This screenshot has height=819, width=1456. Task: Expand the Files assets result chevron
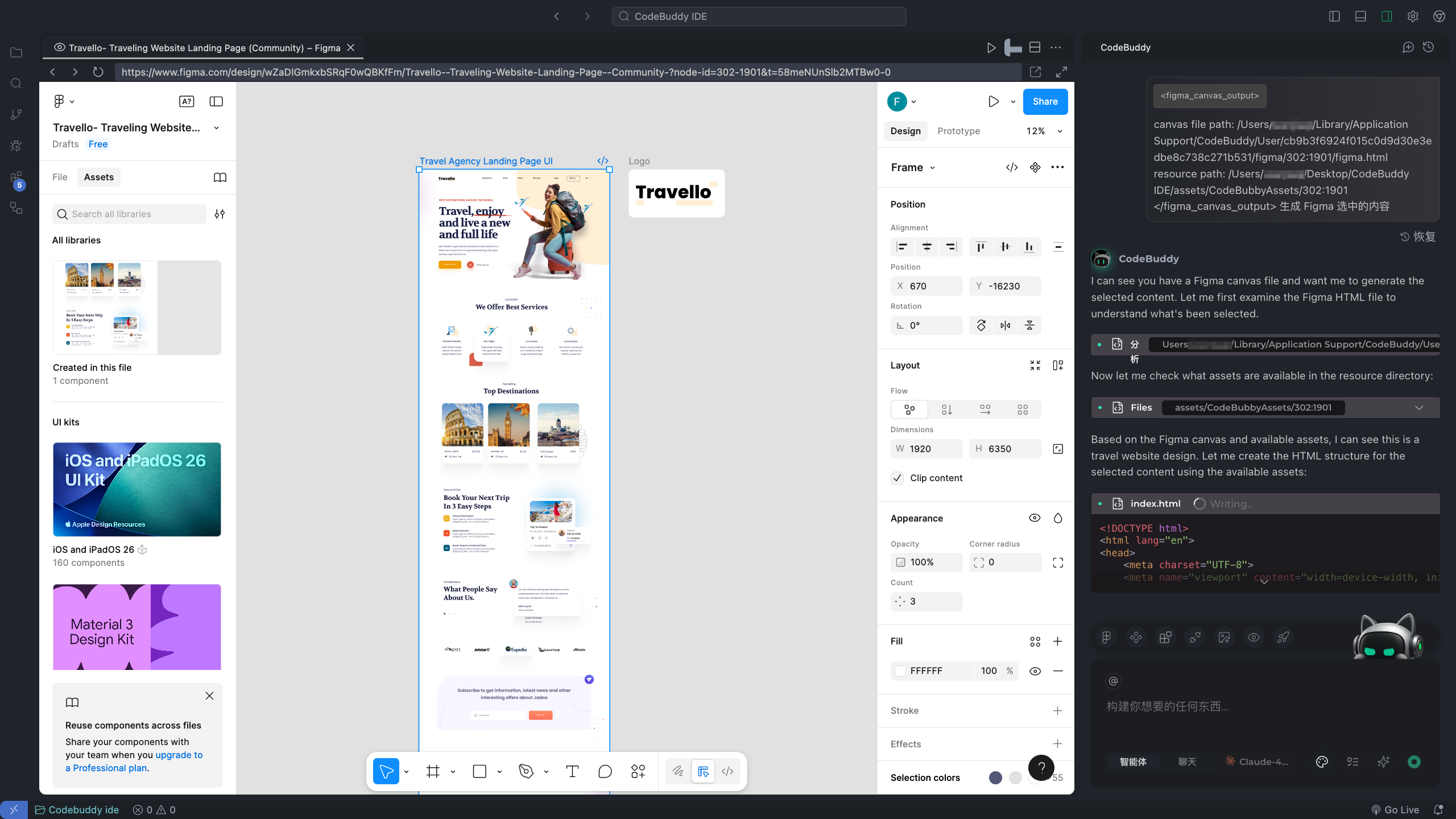pyautogui.click(x=1419, y=408)
